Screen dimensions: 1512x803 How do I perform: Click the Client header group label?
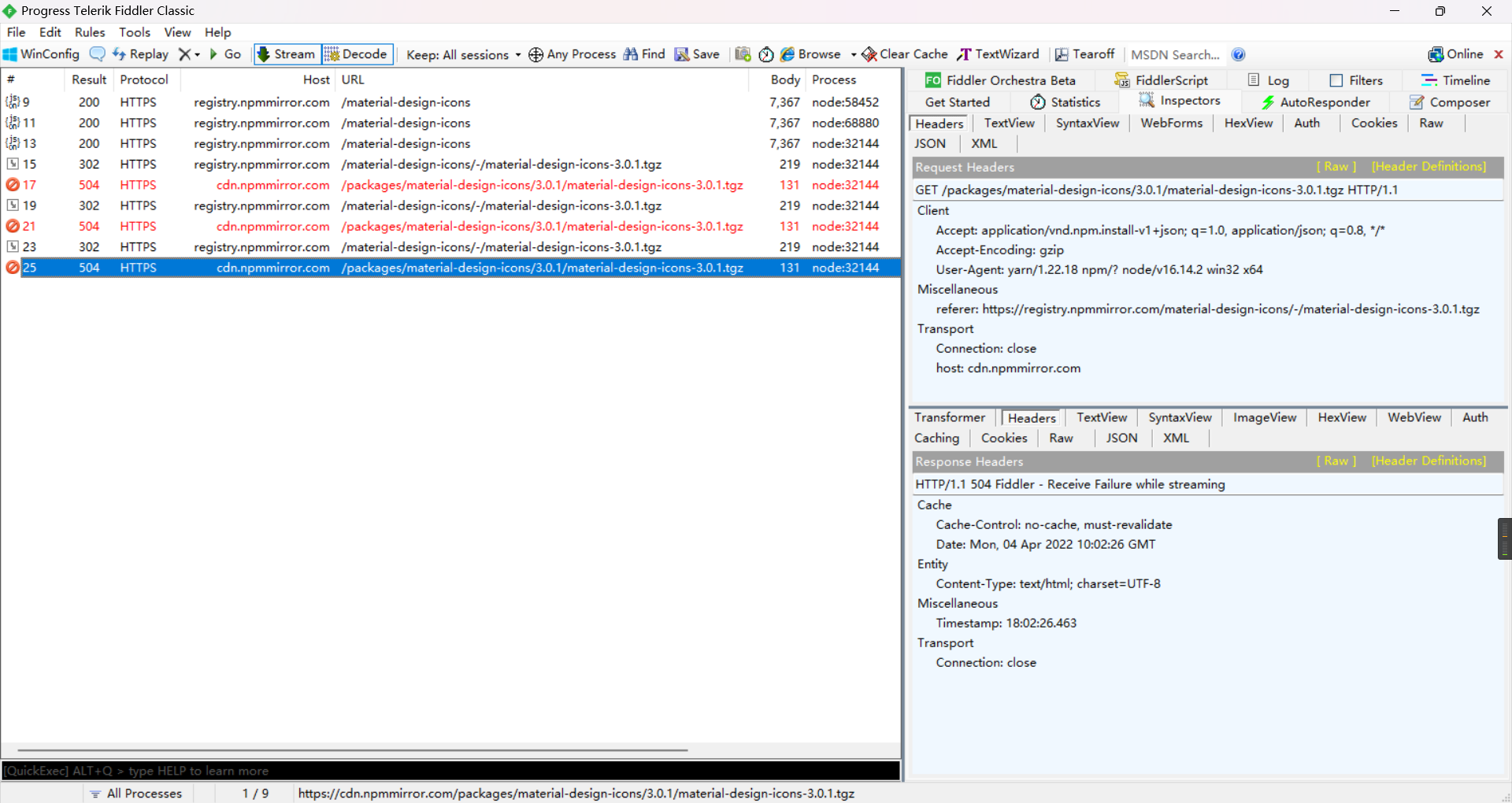coord(933,211)
